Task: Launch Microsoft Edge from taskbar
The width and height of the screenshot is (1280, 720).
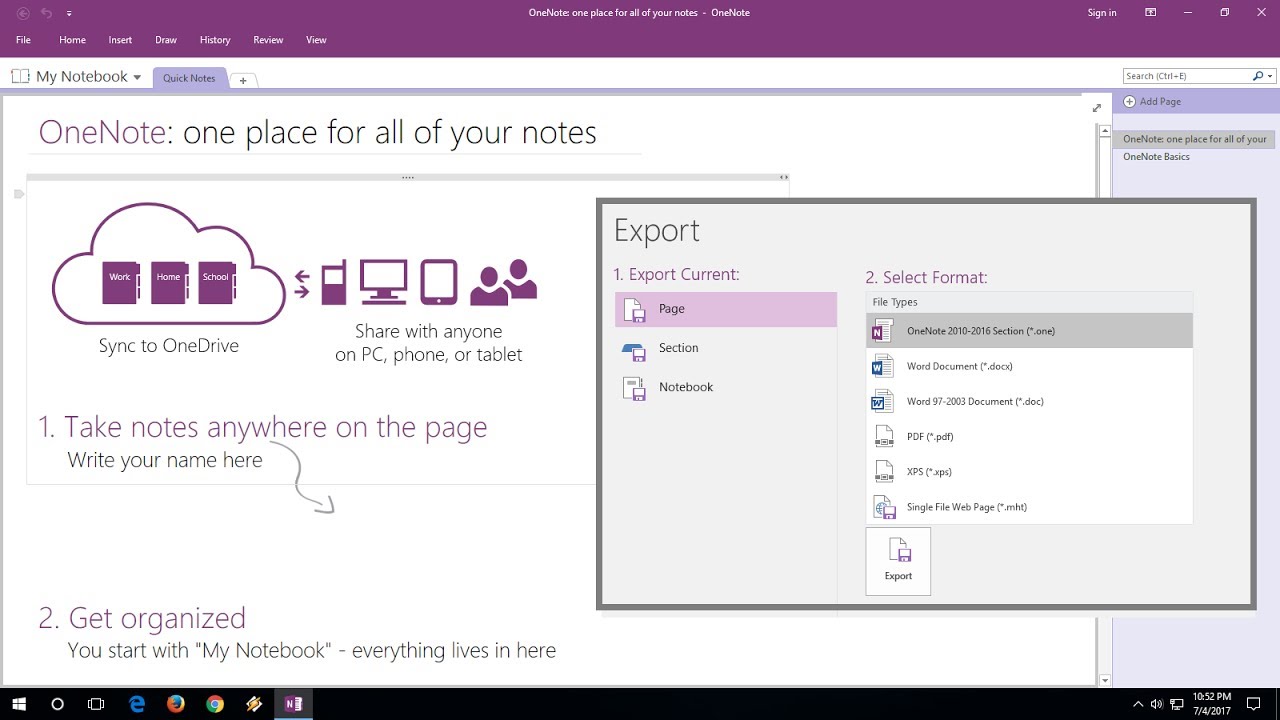Action: 137,704
